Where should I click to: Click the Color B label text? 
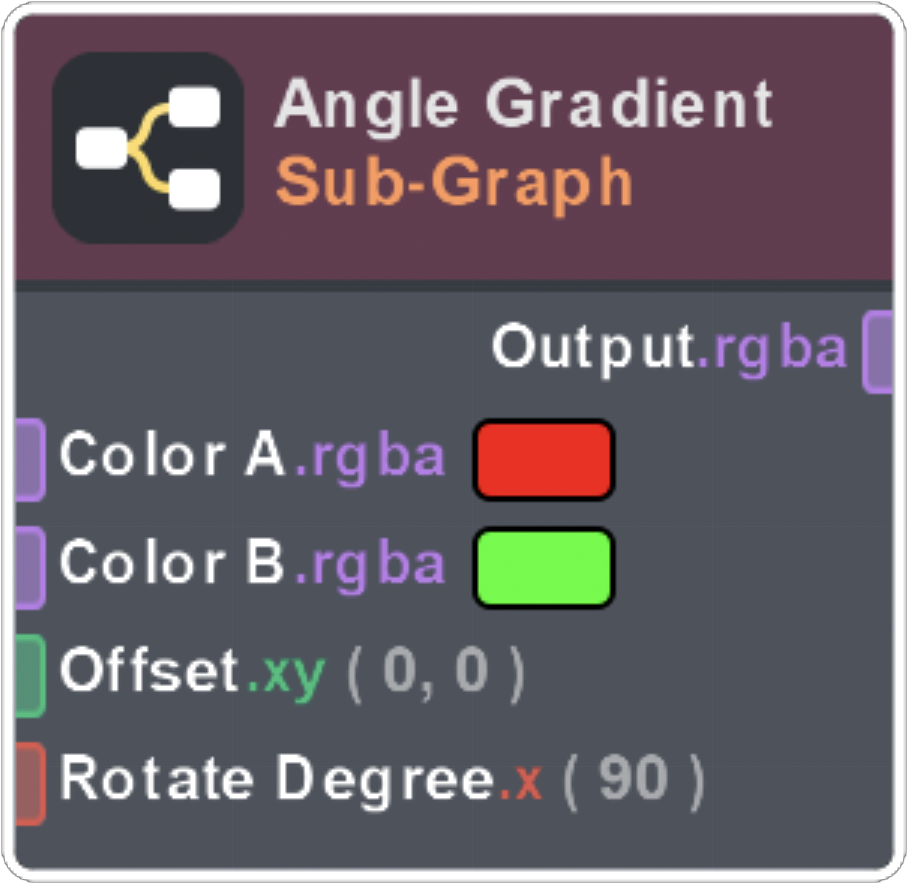coord(172,564)
